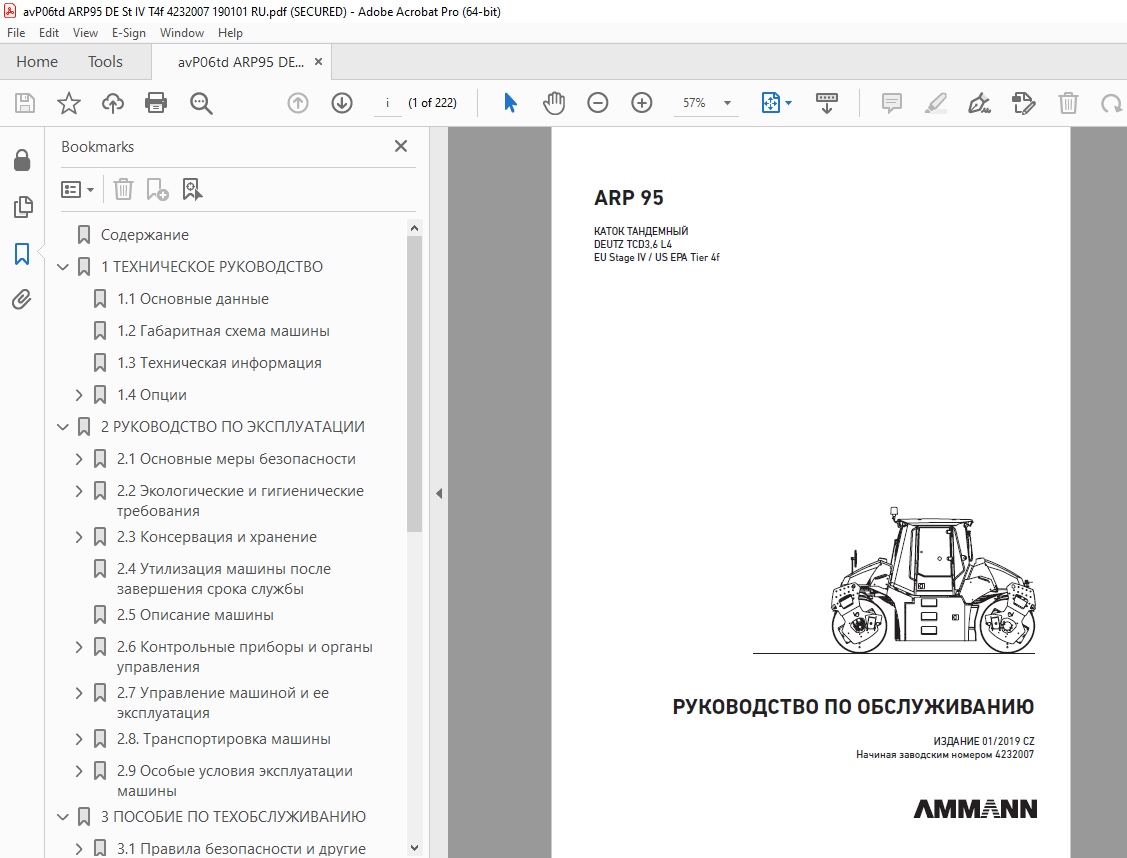
Task: Add a new bookmark icon
Action: click(x=157, y=190)
